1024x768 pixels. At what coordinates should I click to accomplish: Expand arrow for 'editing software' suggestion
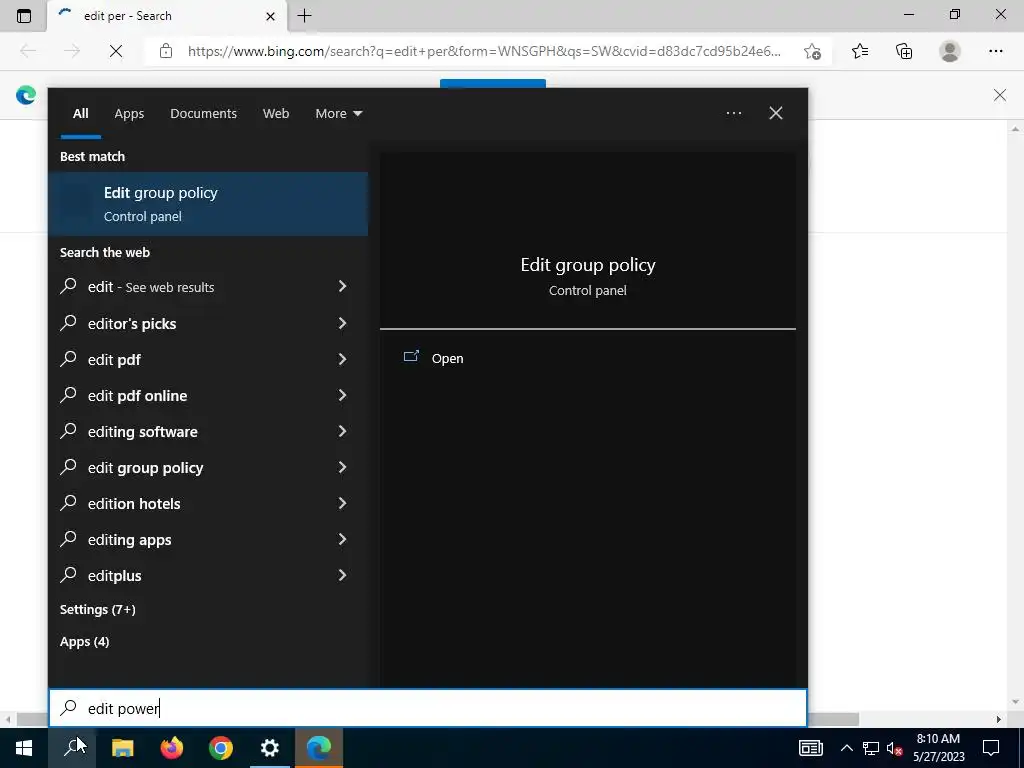pos(342,430)
